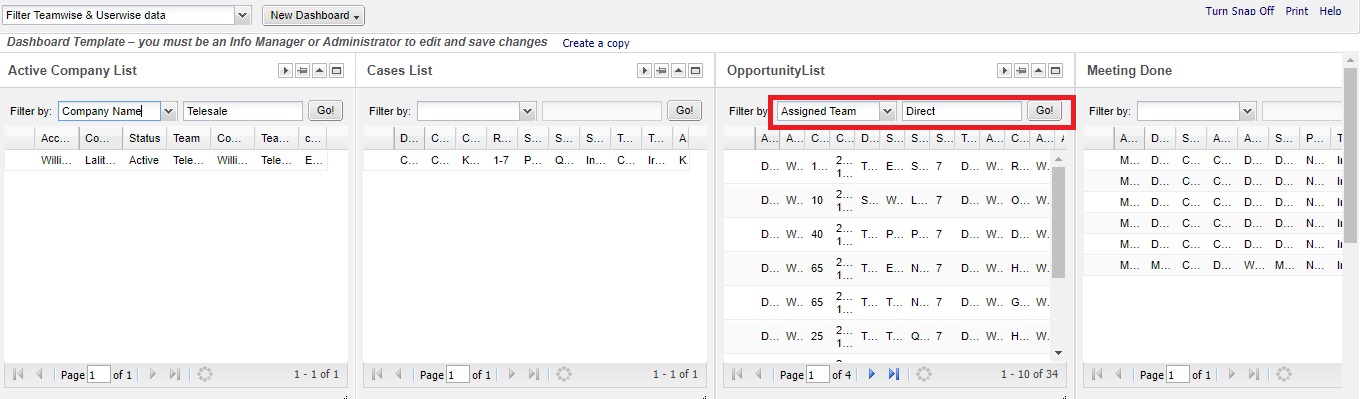Click Go! button in OpportunityList

point(1045,111)
